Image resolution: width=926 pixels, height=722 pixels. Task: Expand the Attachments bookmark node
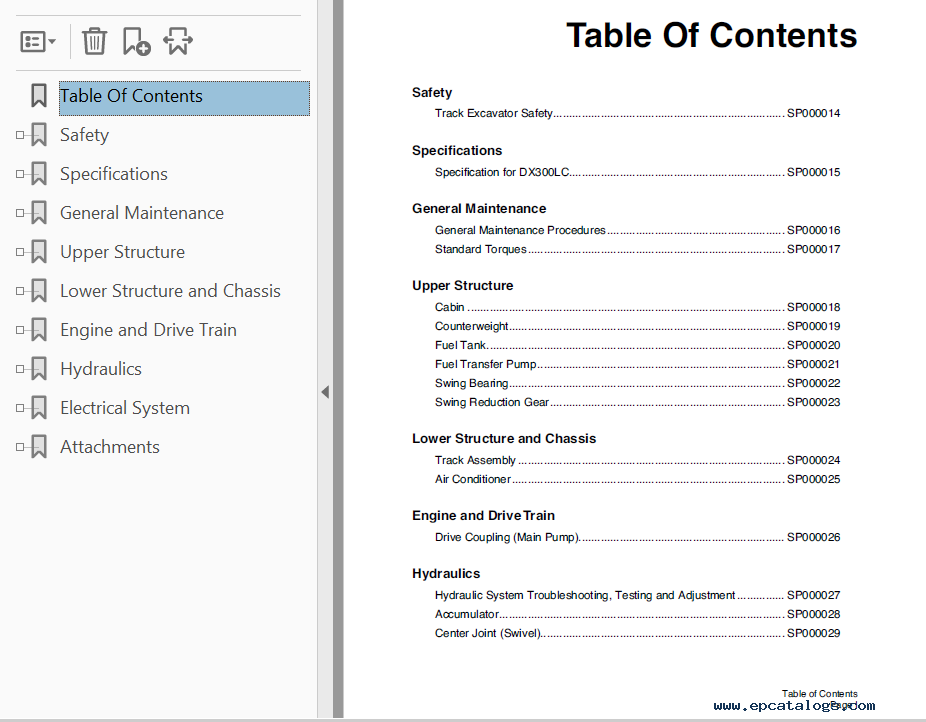[20, 447]
